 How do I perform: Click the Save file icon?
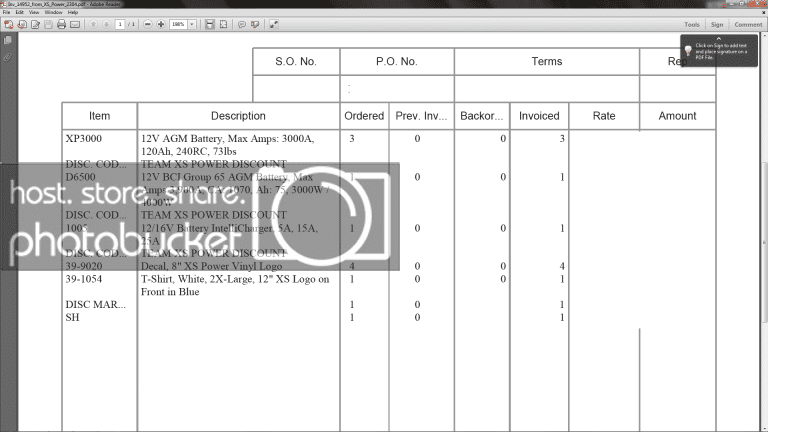(48, 24)
